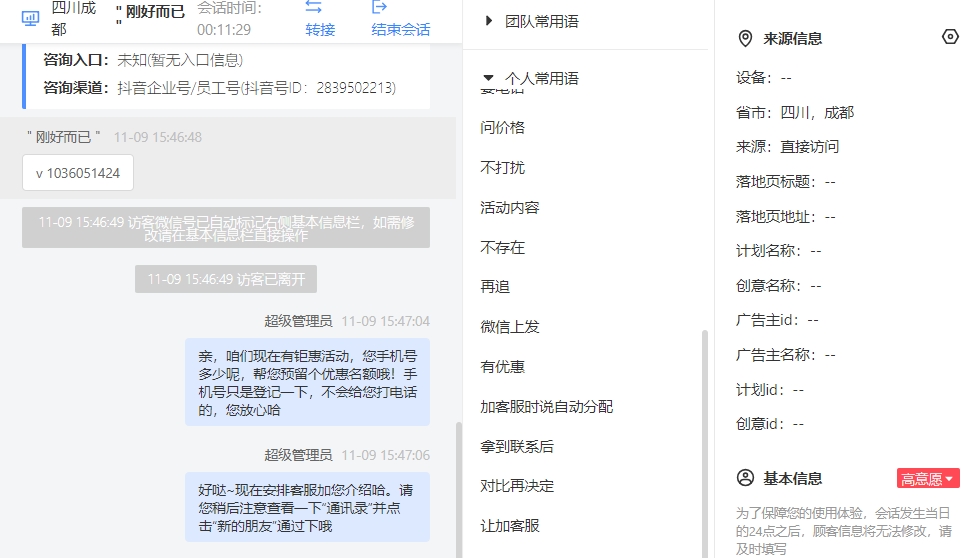This screenshot has width=979, height=558.
Task: Click the 广告主名称 field
Action: [x=785, y=355]
